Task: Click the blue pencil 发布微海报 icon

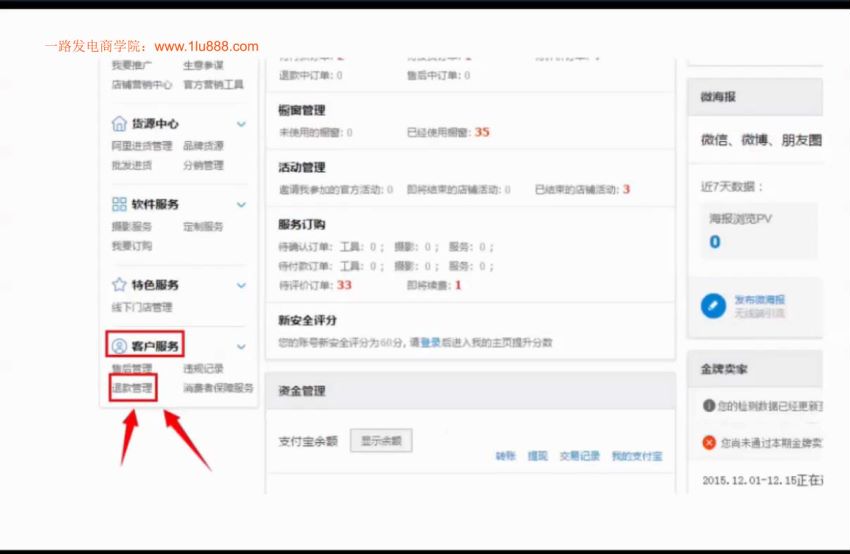Action: click(713, 306)
